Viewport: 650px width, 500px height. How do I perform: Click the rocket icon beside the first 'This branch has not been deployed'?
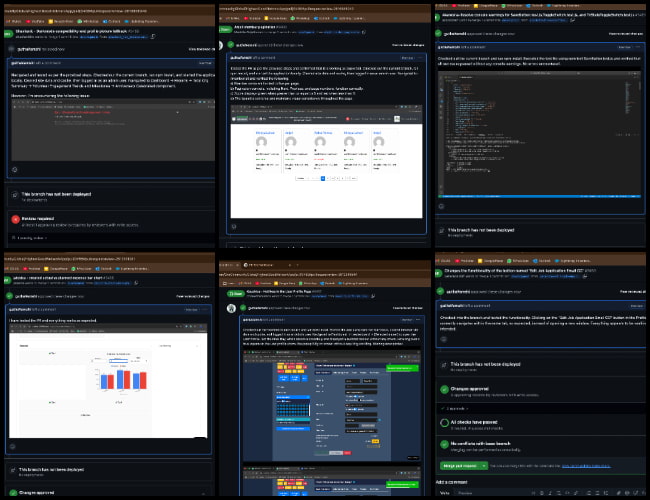coord(15,194)
